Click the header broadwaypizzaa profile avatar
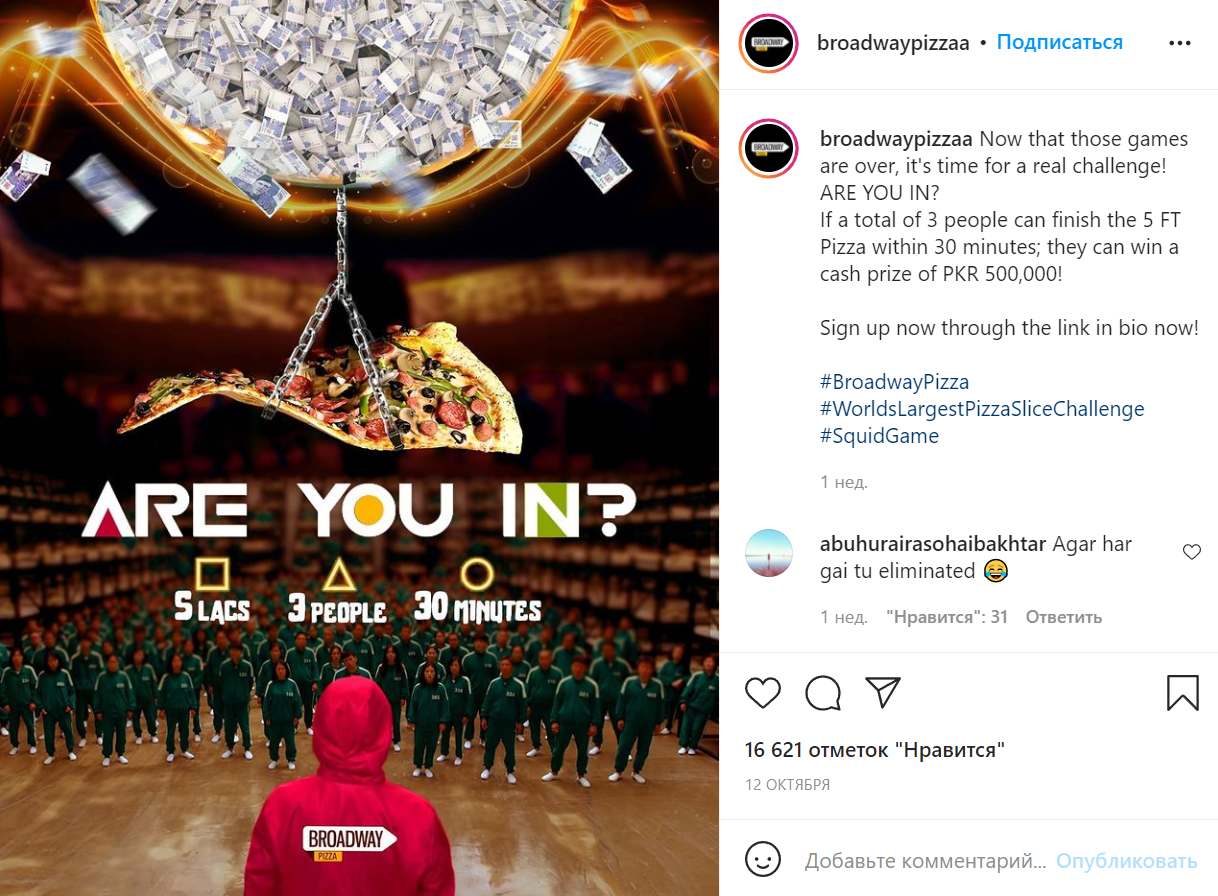The width and height of the screenshot is (1218, 896). pyautogui.click(x=767, y=44)
